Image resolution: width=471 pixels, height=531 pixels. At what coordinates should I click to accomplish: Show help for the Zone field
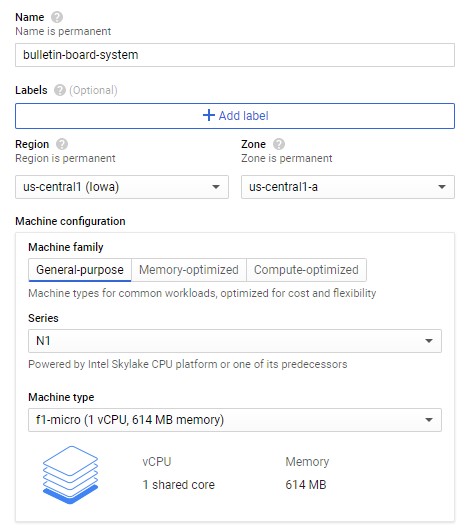[x=279, y=144]
